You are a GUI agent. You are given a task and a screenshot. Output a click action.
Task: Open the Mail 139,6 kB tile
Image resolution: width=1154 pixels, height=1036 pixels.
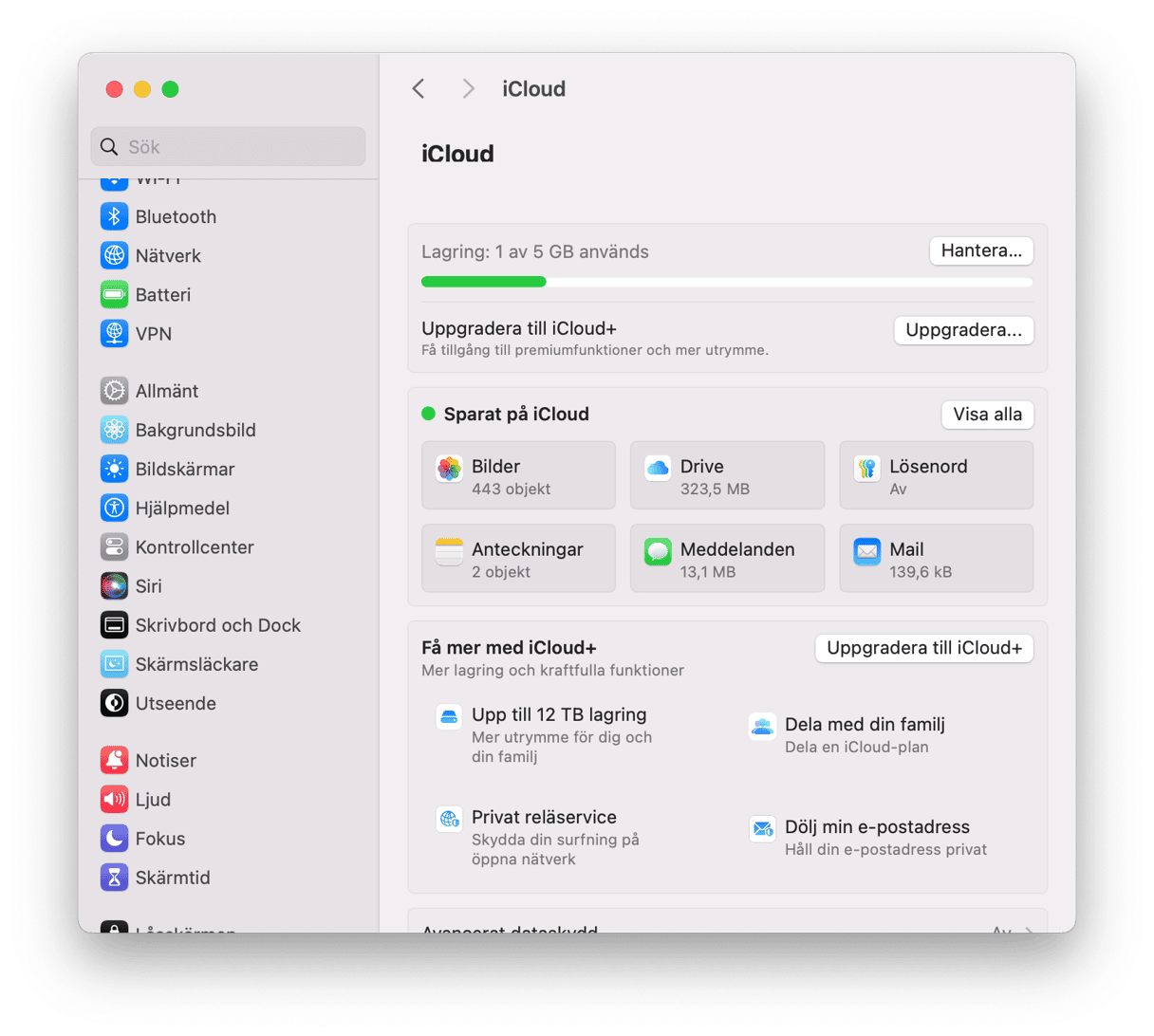coord(936,558)
